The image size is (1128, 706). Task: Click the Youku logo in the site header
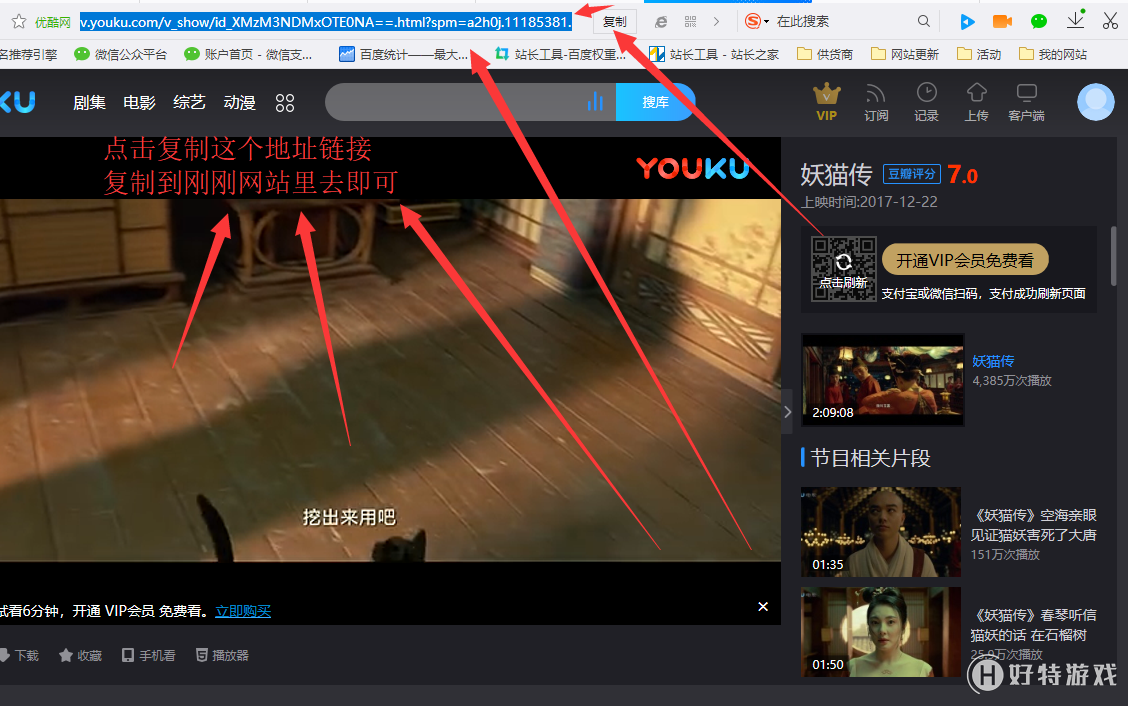click(x=18, y=102)
